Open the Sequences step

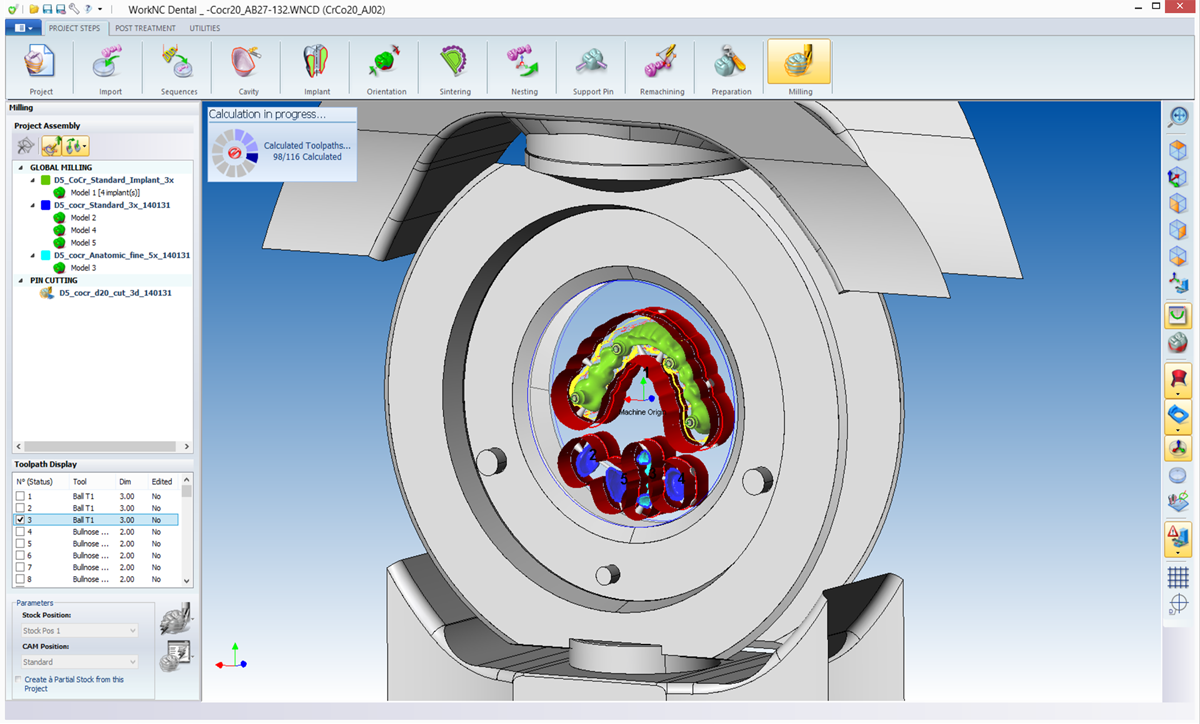tap(179, 68)
